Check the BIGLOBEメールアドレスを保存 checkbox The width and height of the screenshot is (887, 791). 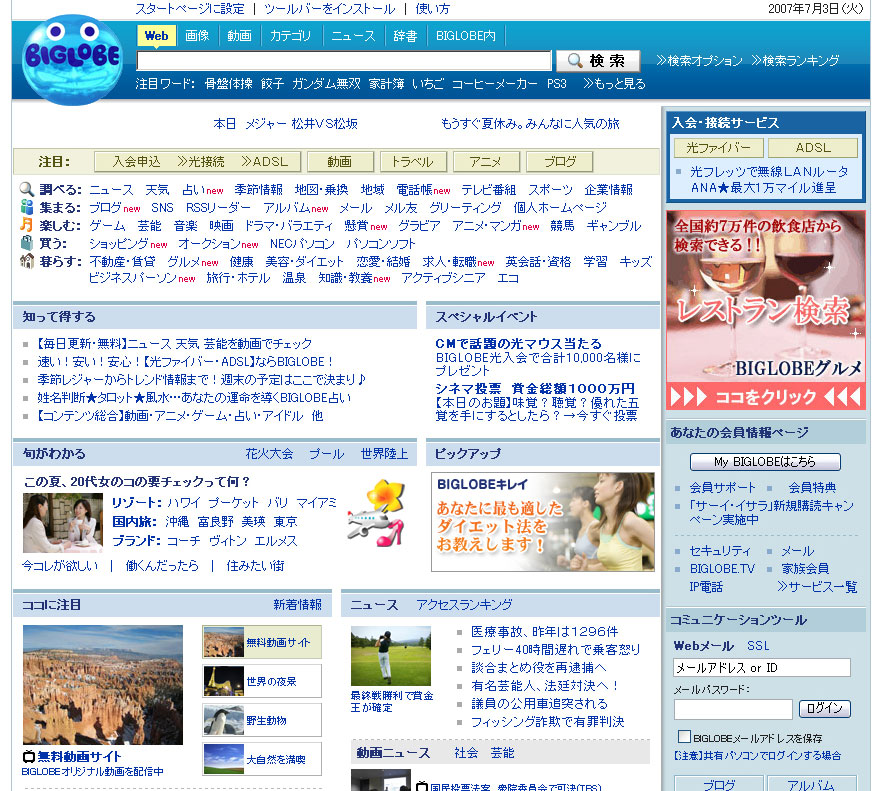coord(684,737)
